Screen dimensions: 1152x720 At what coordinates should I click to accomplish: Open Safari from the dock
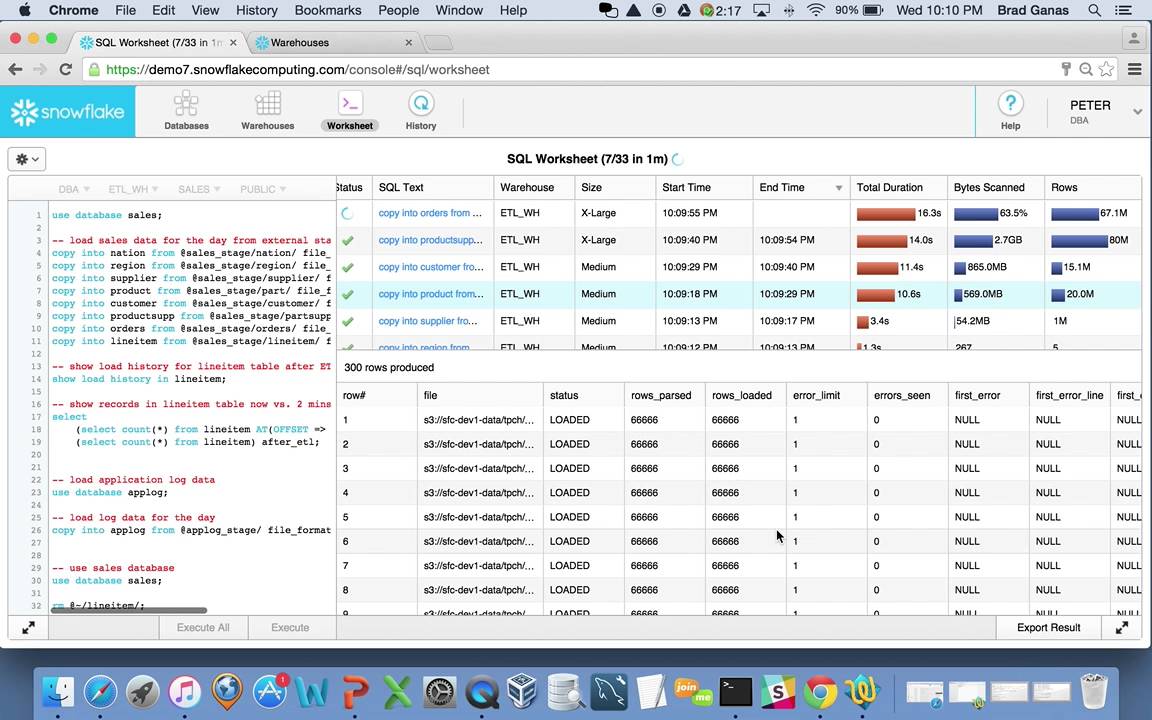(100, 691)
